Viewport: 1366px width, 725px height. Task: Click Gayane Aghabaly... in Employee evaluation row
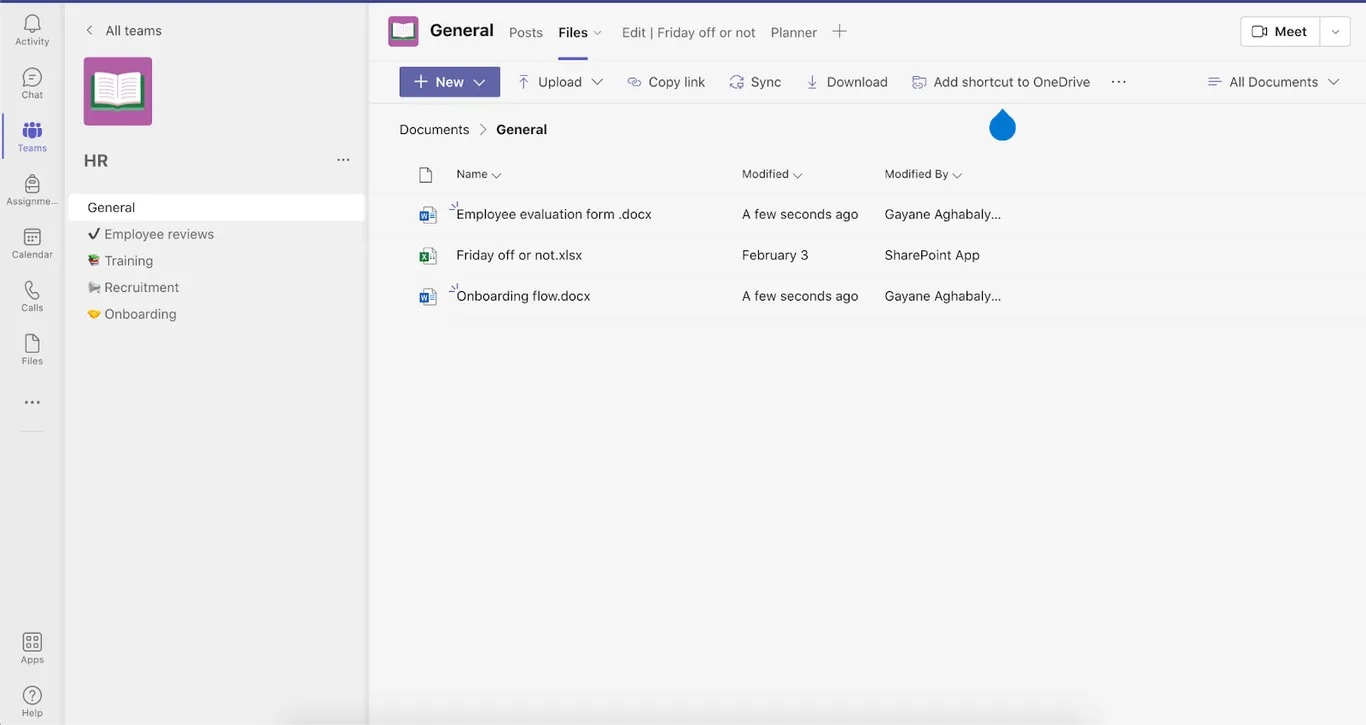(943, 214)
